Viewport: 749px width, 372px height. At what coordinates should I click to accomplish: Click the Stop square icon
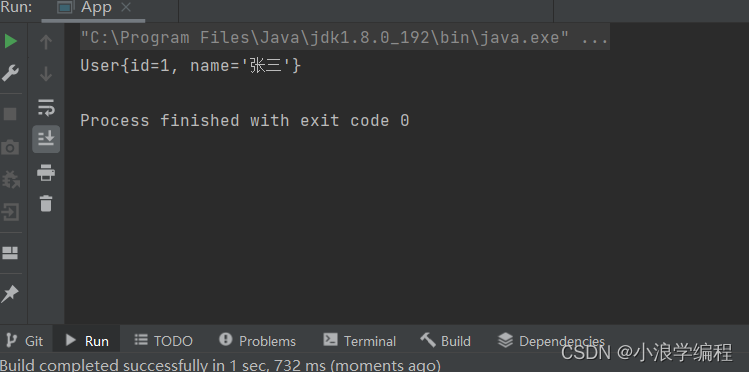click(10, 114)
